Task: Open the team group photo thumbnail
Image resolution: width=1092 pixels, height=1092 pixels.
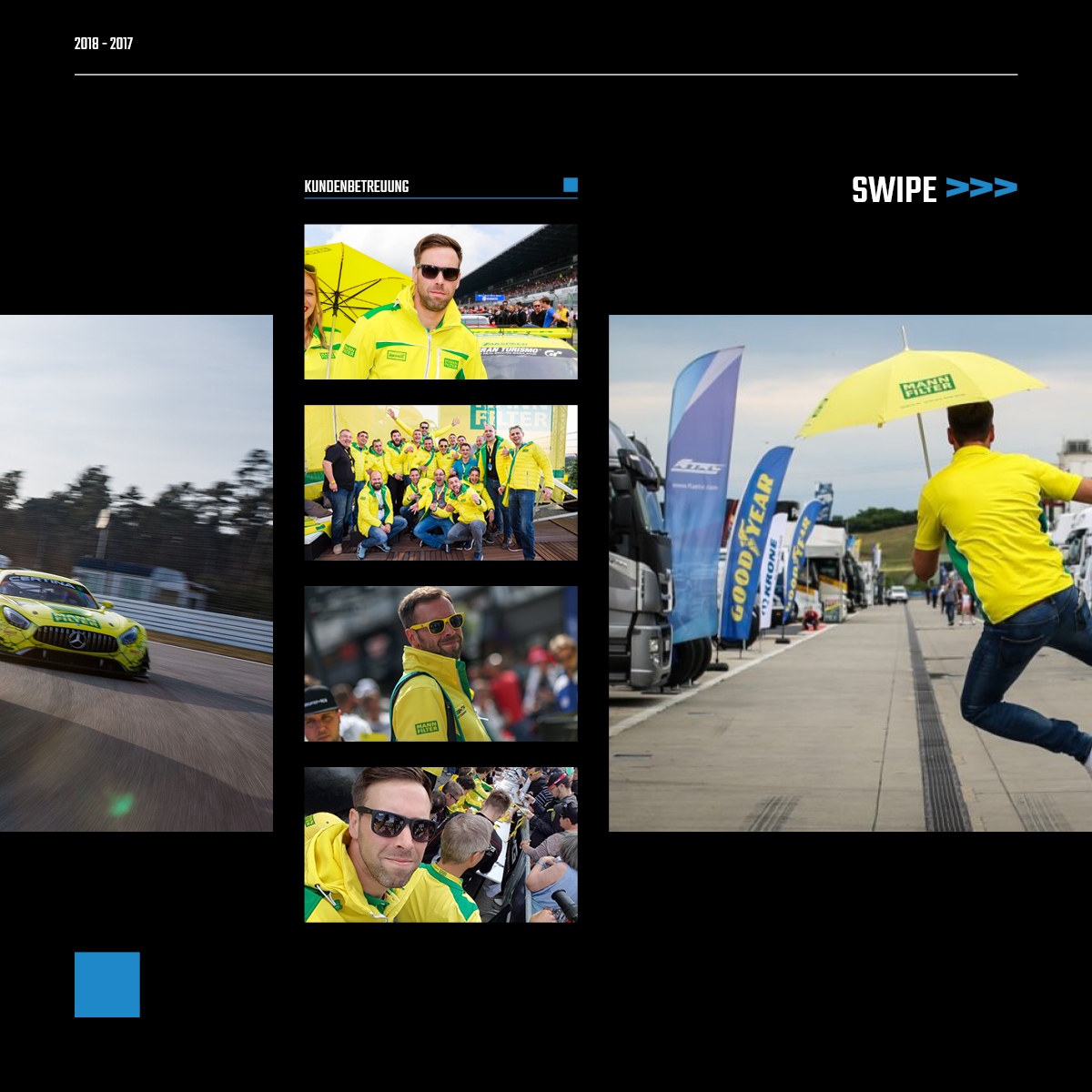Action: click(440, 482)
